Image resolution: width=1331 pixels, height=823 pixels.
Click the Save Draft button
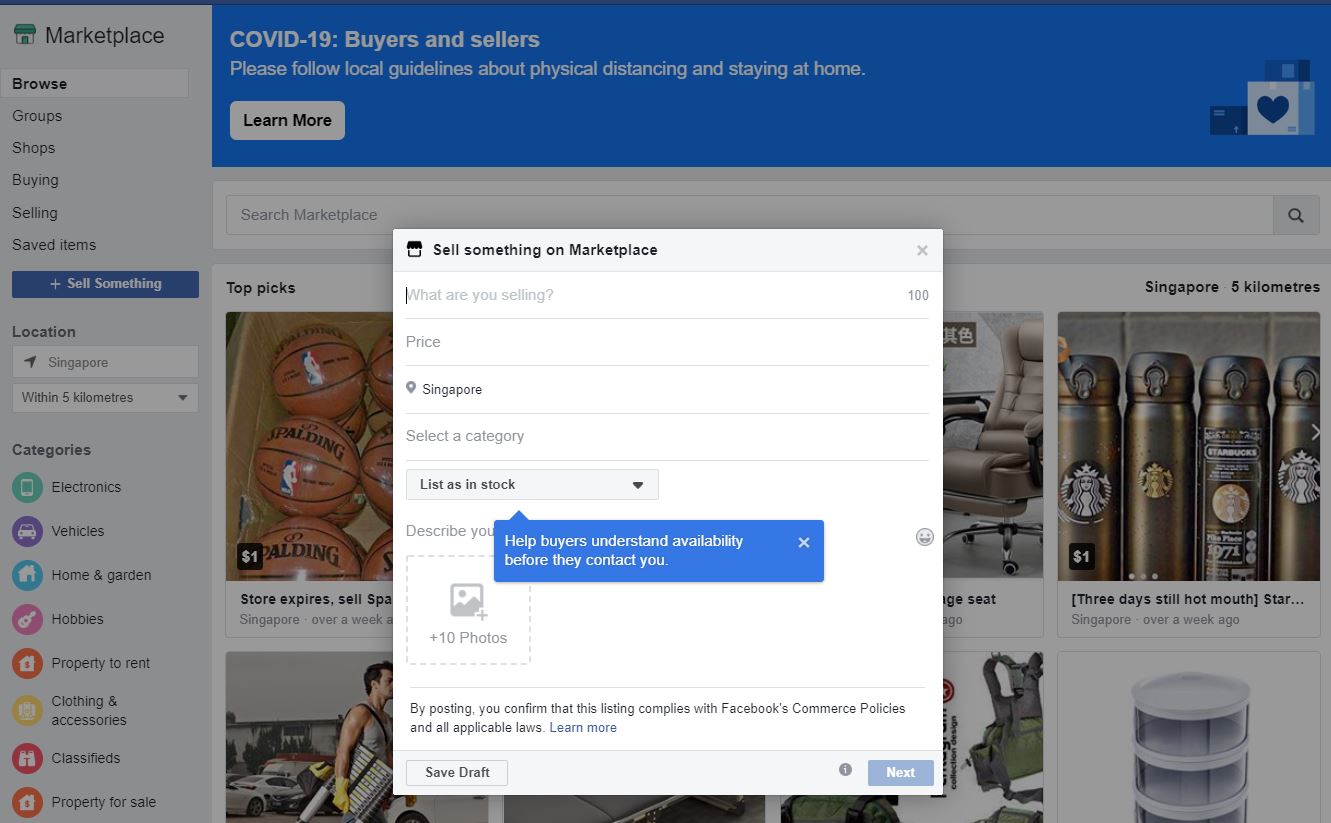[457, 772]
